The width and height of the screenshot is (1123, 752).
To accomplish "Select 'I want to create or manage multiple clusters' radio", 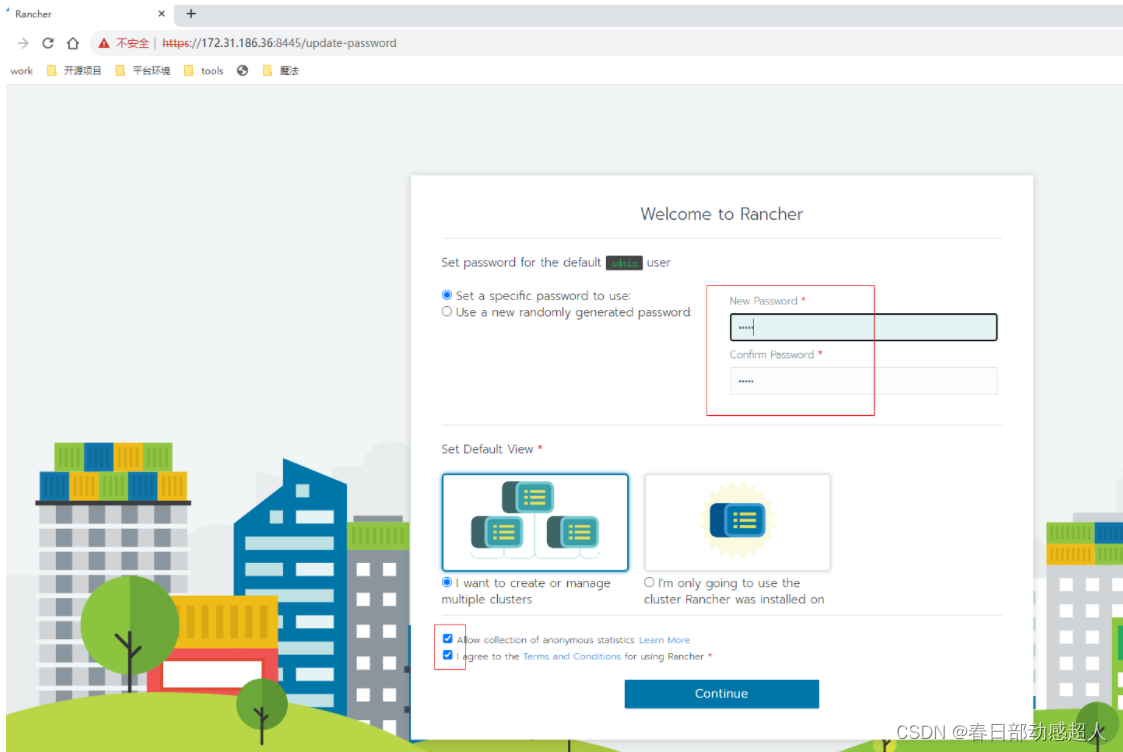I will 447,582.
